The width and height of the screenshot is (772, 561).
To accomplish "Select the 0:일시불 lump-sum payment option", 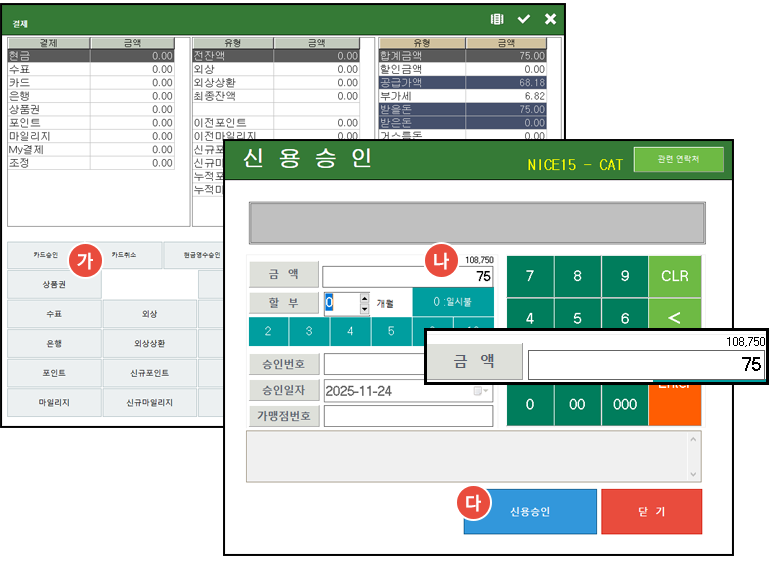I will pyautogui.click(x=452, y=302).
